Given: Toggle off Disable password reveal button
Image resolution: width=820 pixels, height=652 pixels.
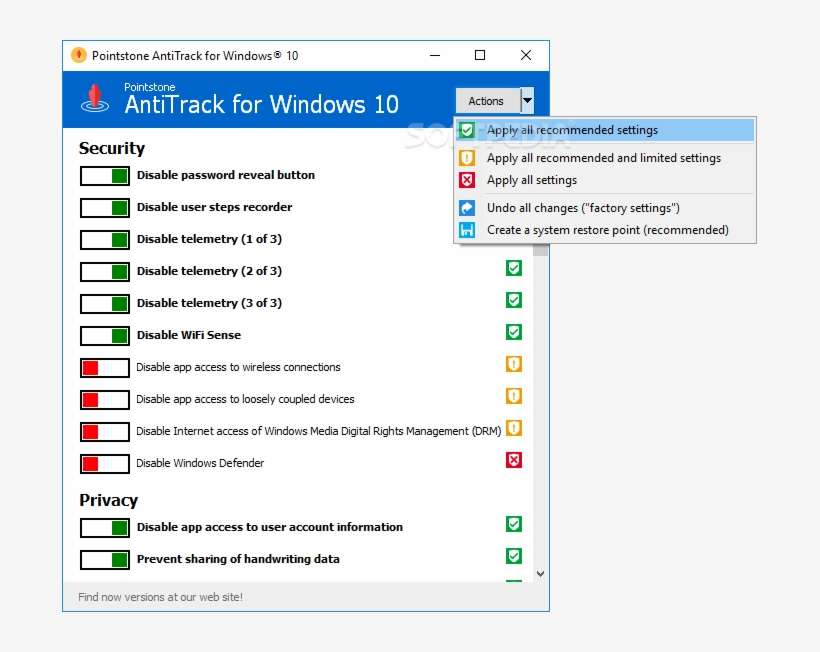Looking at the screenshot, I should (x=104, y=175).
